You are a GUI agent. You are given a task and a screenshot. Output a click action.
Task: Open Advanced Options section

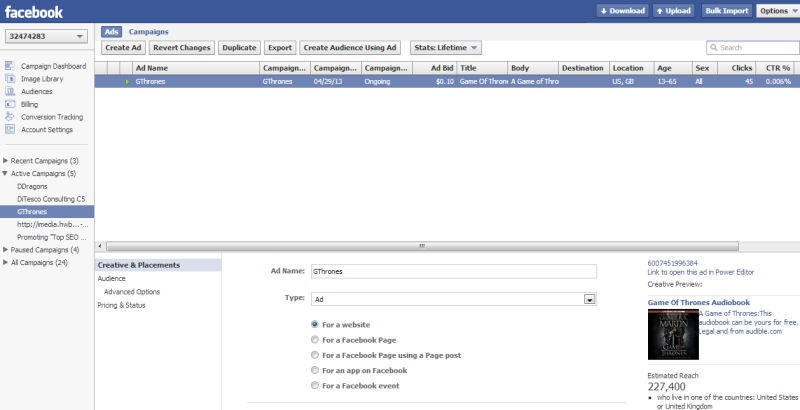click(x=132, y=292)
